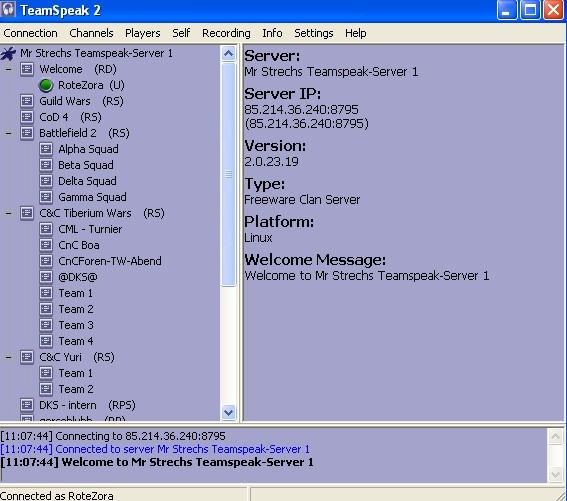Select the Welcome (RD) channel name
The image size is (567, 501).
(78, 69)
